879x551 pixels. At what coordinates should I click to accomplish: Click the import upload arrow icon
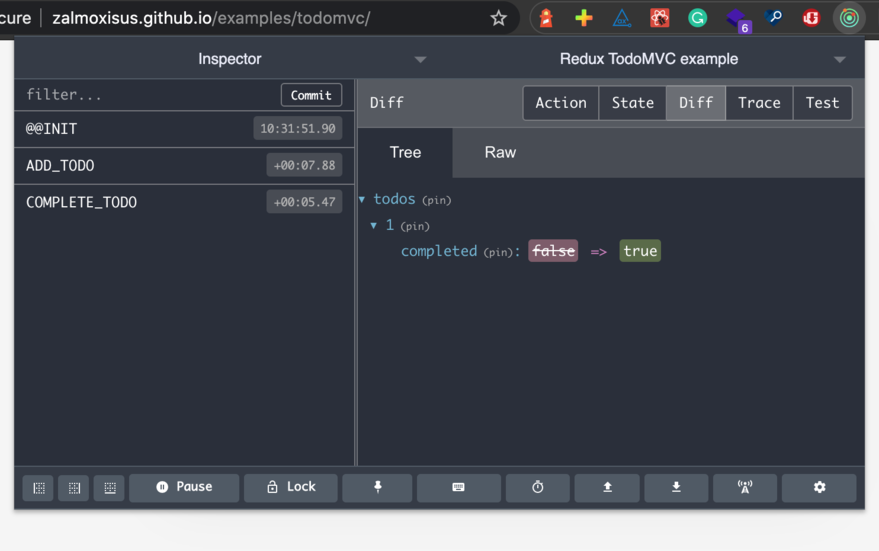[x=607, y=487]
